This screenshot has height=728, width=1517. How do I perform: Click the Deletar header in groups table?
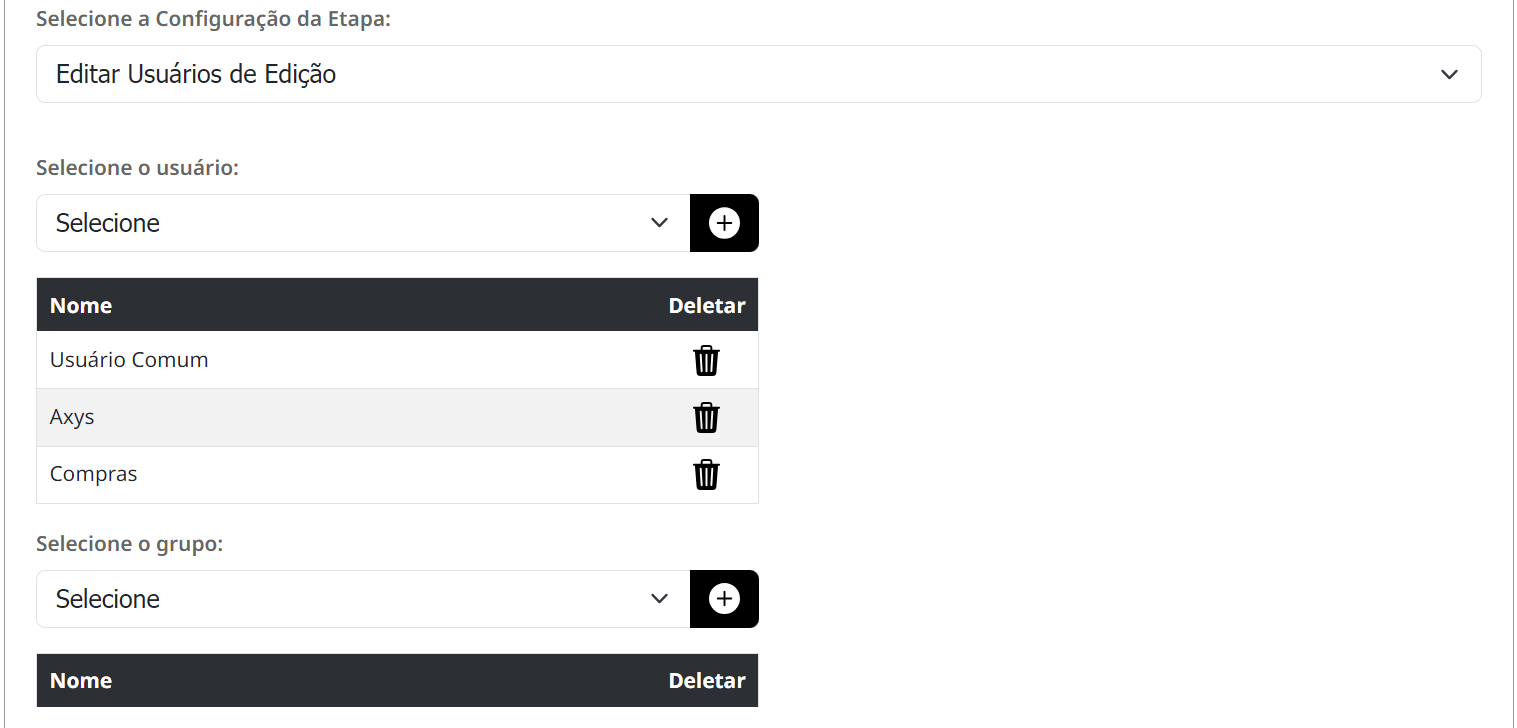[x=707, y=681]
